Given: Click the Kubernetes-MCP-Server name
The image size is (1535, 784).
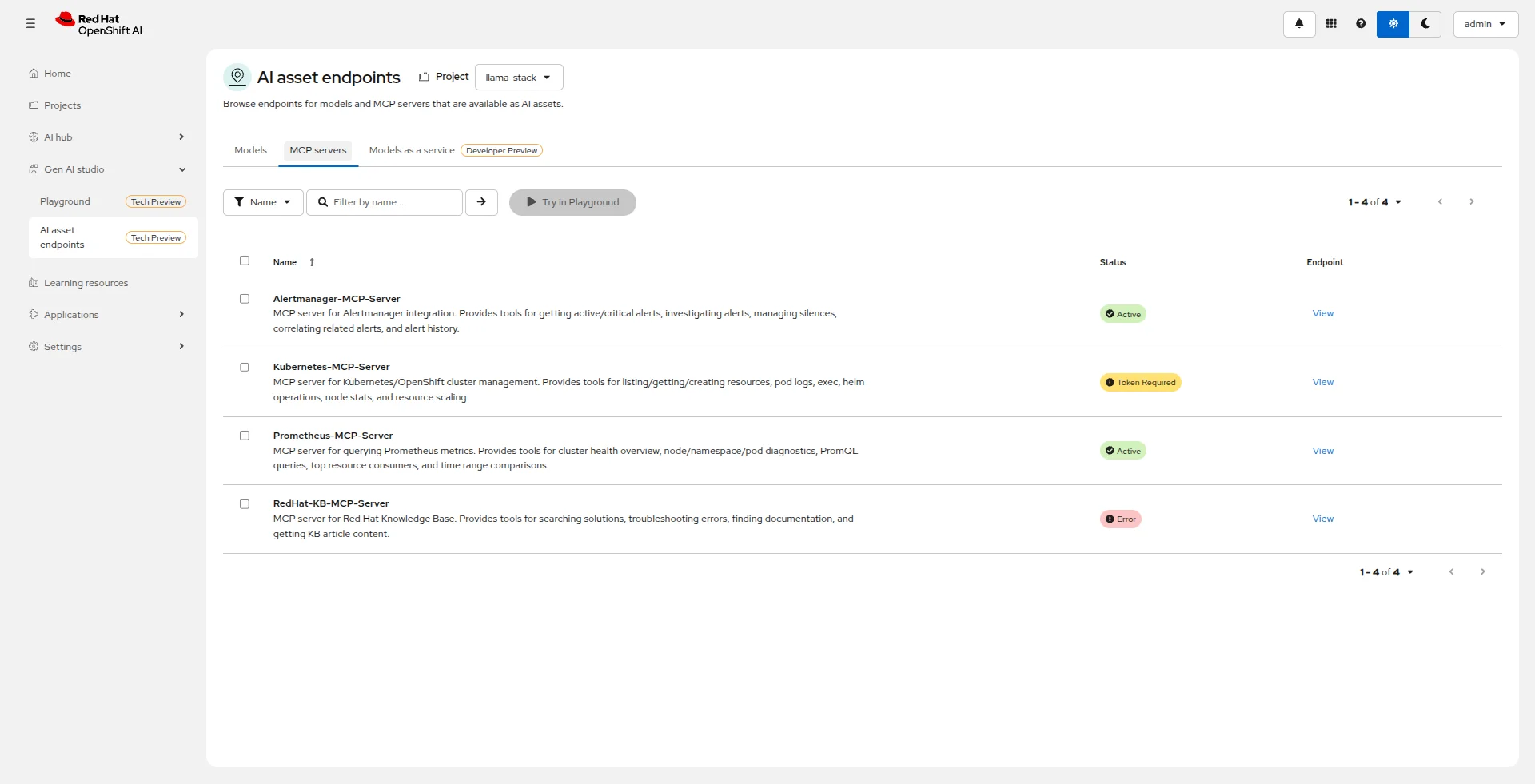Looking at the screenshot, I should [331, 367].
